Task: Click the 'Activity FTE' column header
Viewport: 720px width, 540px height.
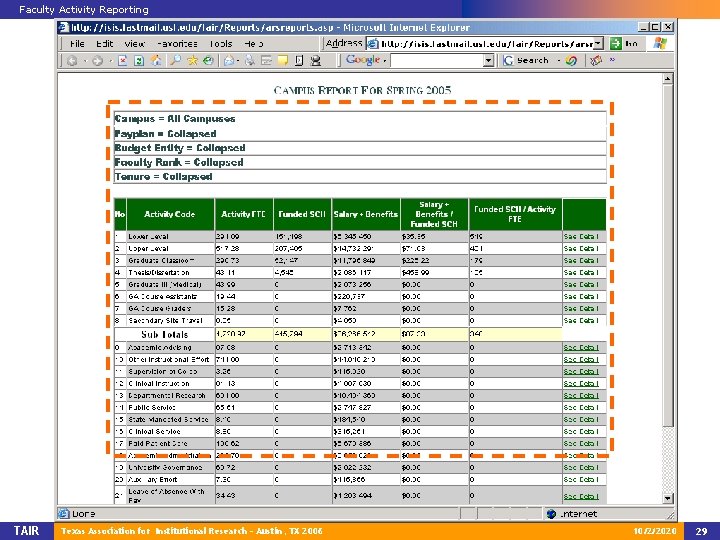Action: point(243,214)
